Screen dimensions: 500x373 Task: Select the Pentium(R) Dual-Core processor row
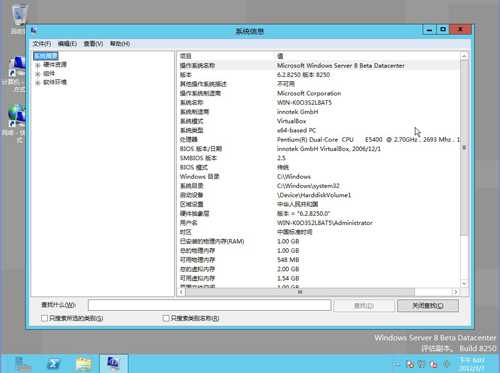318,140
